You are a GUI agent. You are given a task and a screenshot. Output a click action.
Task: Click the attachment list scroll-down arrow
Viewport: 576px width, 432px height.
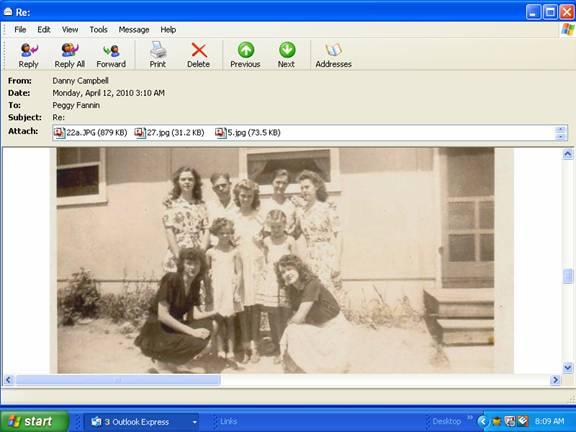click(x=561, y=137)
